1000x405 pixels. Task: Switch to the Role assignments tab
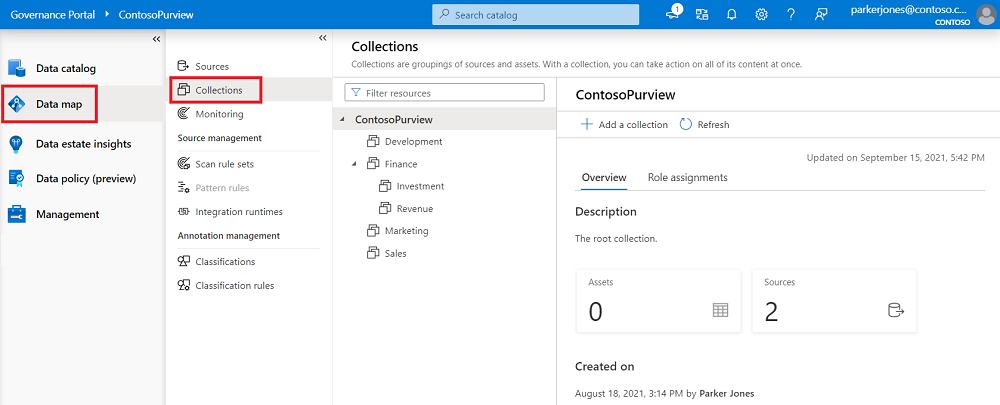[687, 177]
